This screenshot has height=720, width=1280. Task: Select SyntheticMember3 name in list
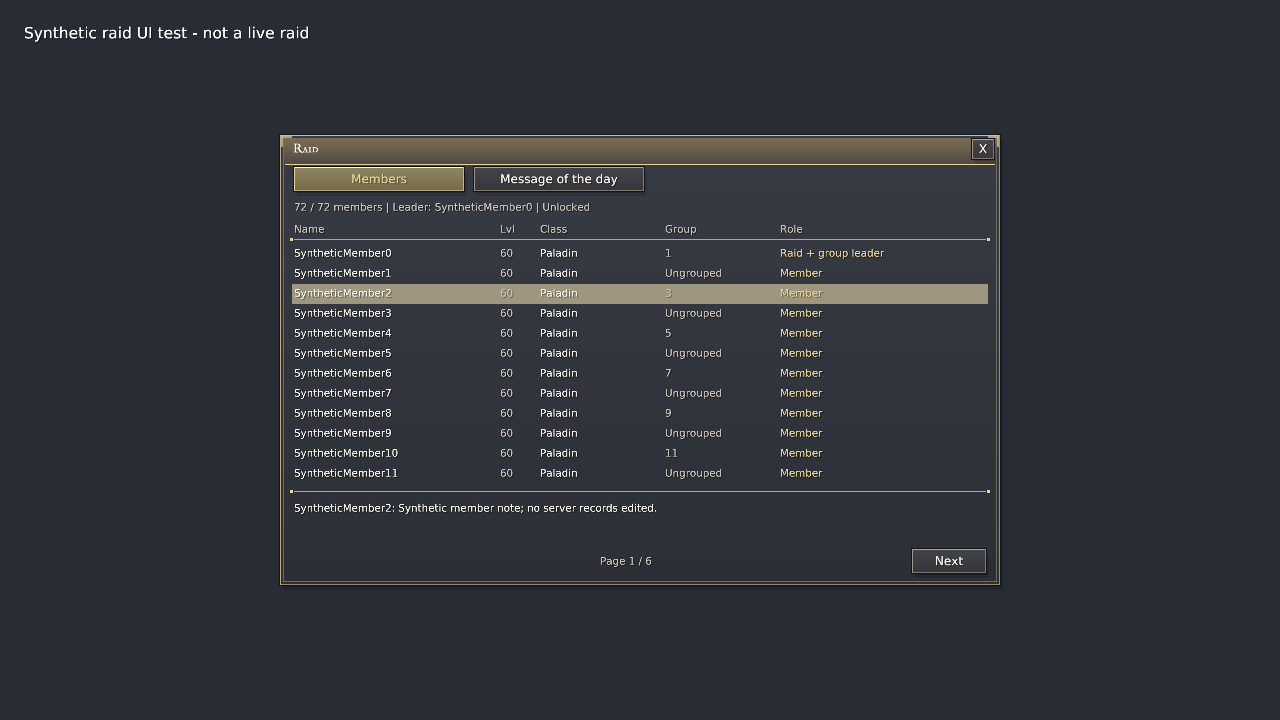pos(343,313)
